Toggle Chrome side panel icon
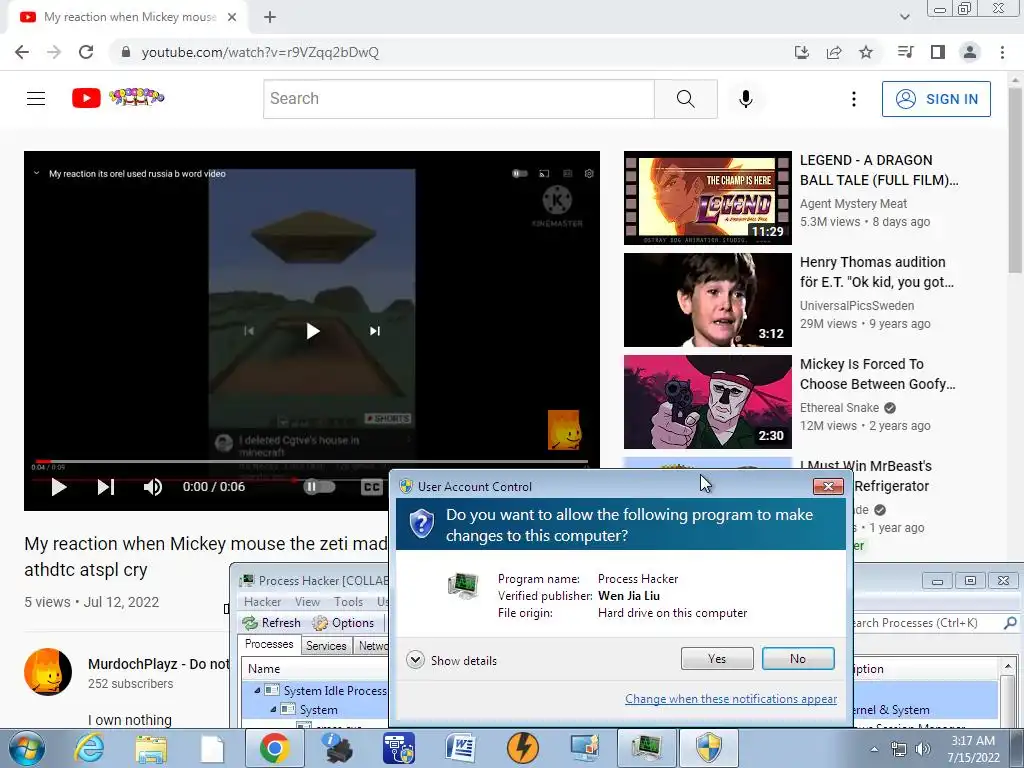Image resolution: width=1024 pixels, height=768 pixels. 938,52
